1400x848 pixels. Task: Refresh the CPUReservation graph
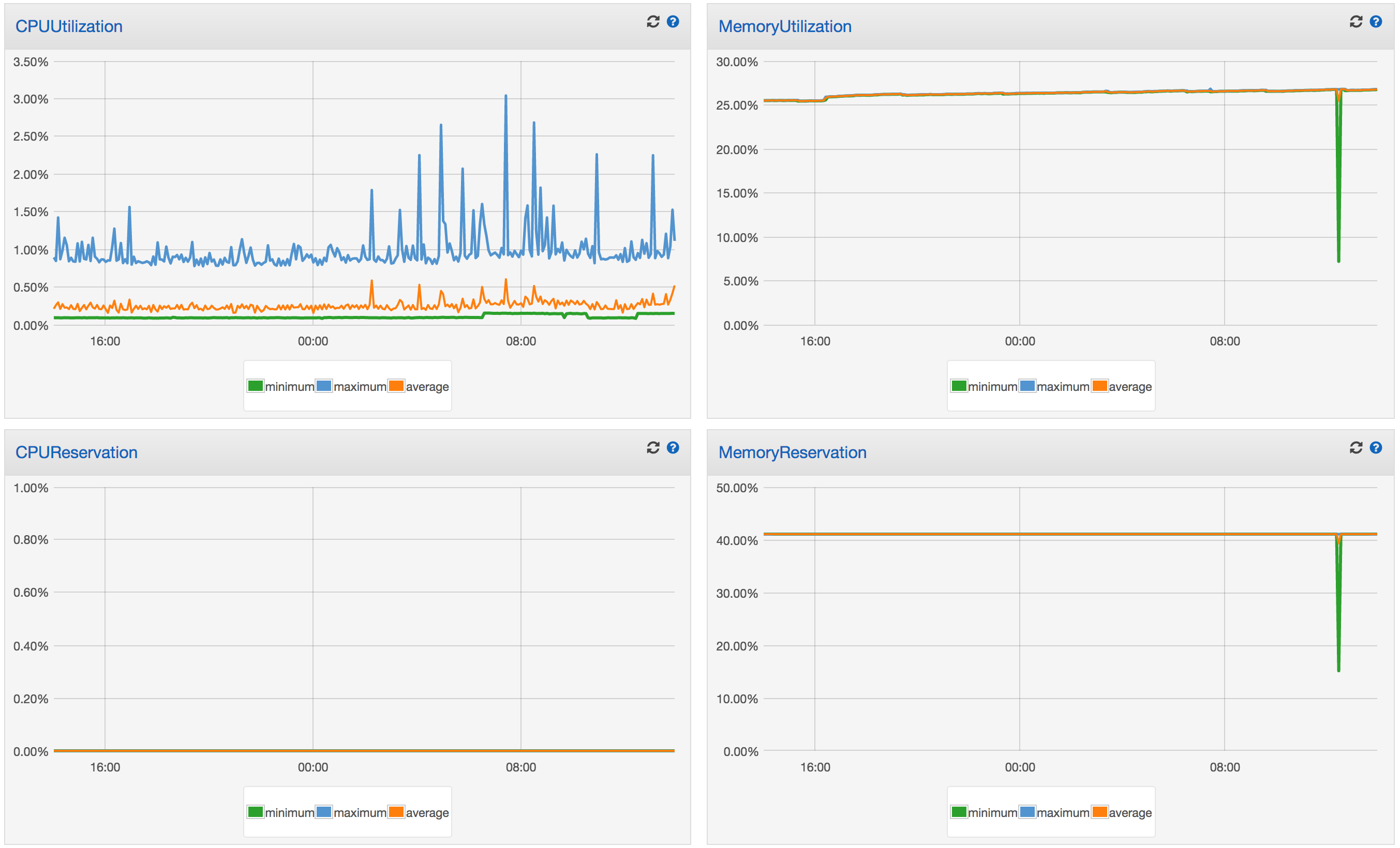click(653, 448)
